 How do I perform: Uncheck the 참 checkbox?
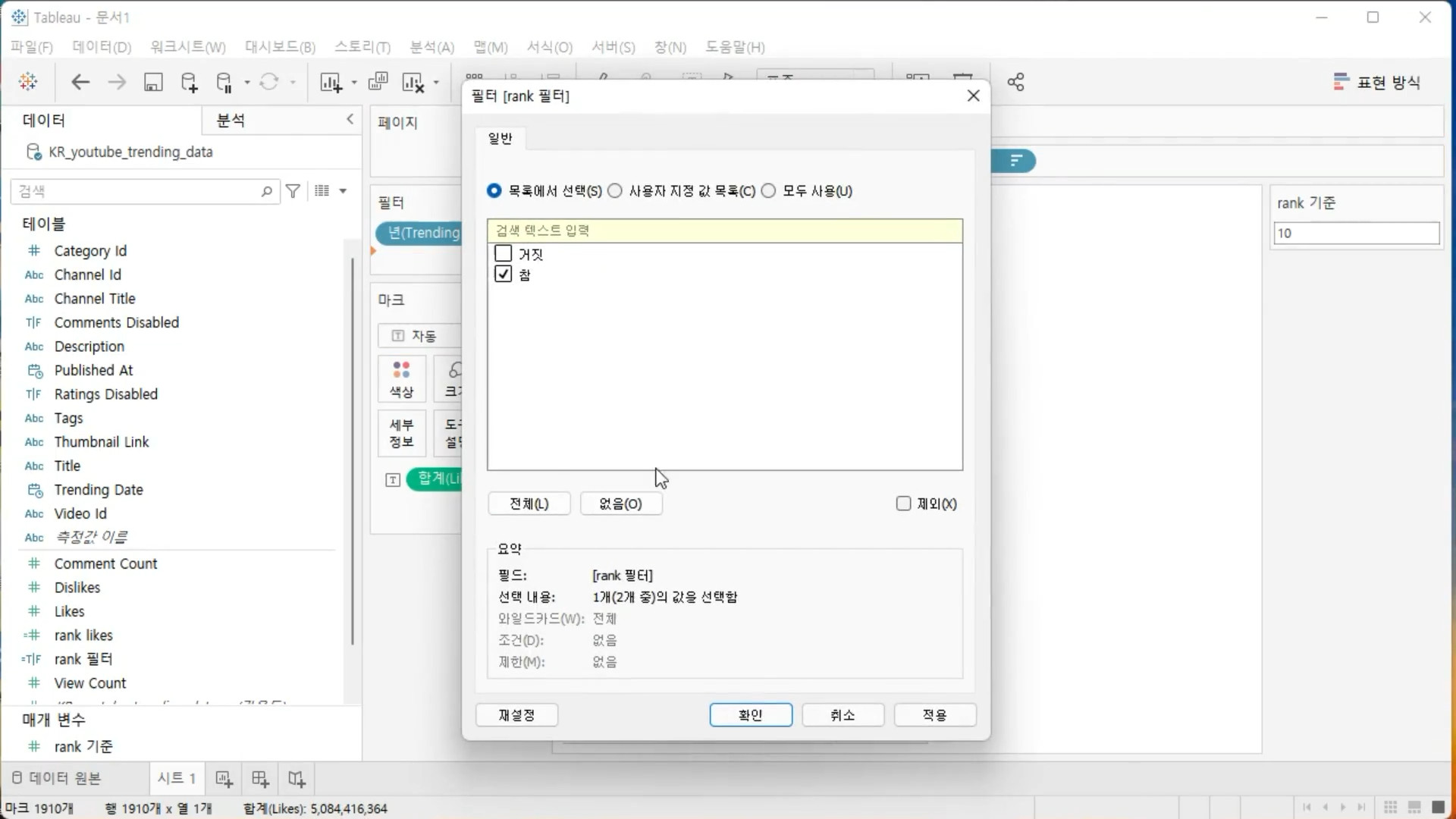pos(504,275)
